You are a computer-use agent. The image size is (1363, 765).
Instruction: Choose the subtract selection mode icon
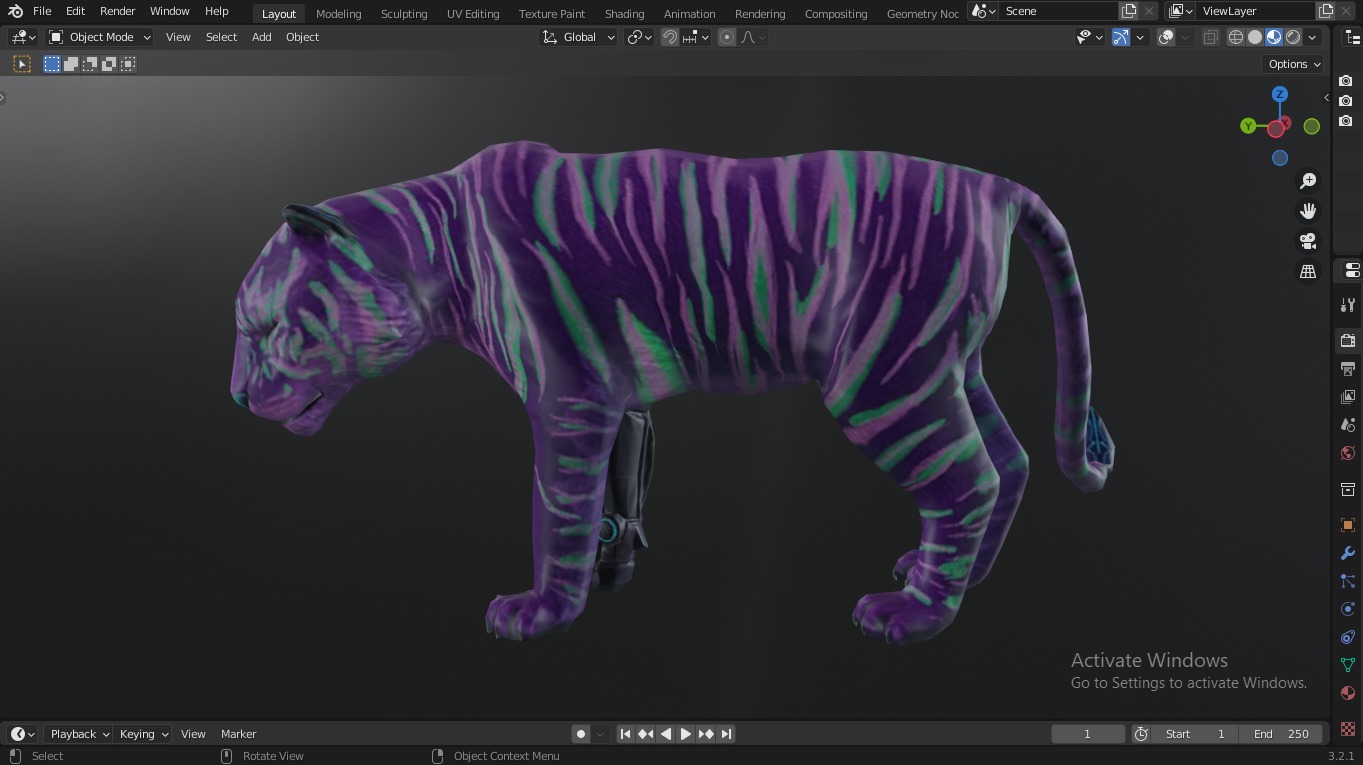pos(90,64)
